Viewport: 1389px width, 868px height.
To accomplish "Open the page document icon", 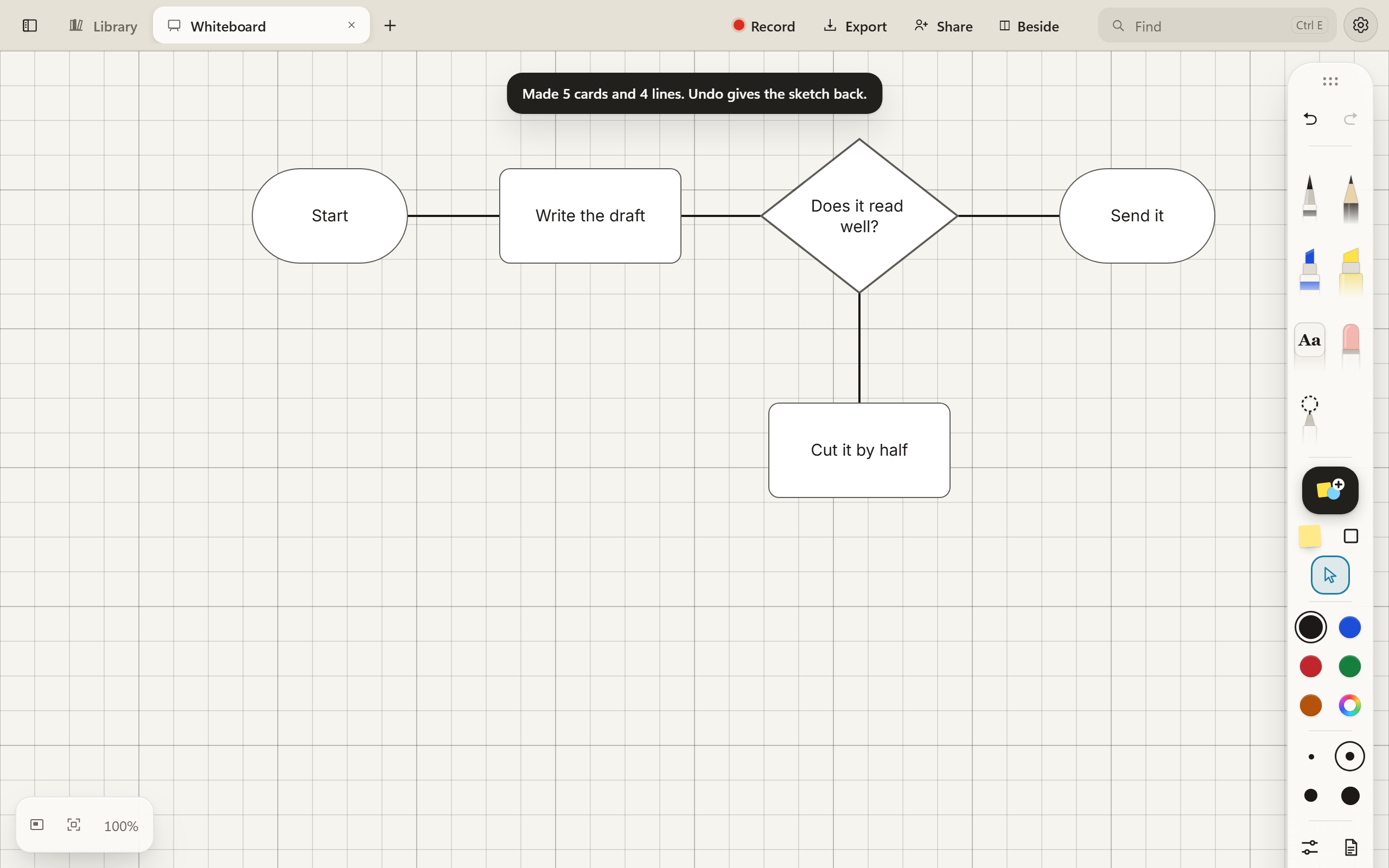I will [1351, 847].
